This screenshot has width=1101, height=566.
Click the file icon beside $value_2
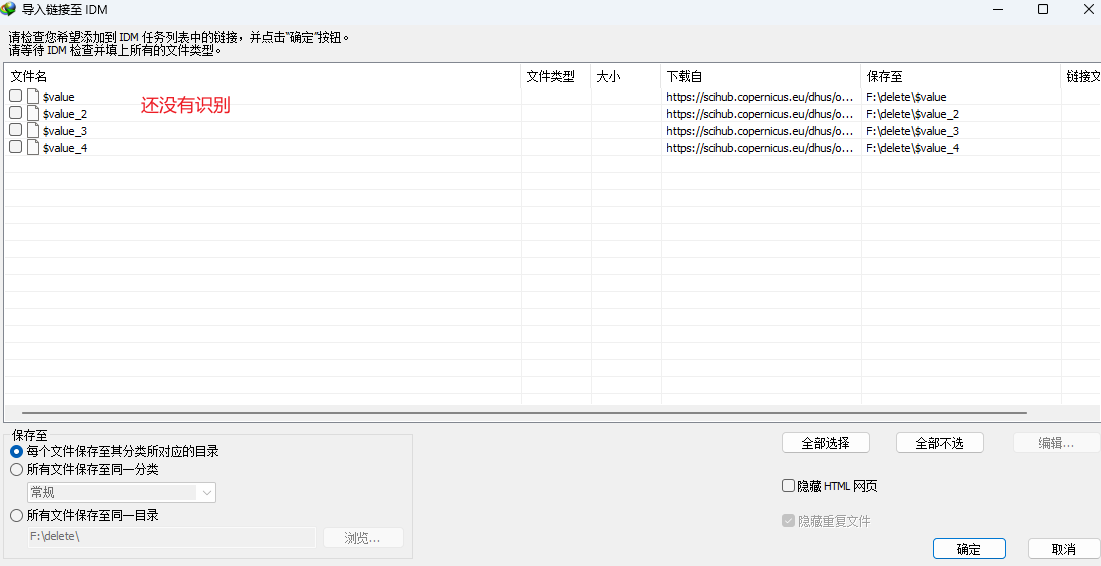pos(33,114)
